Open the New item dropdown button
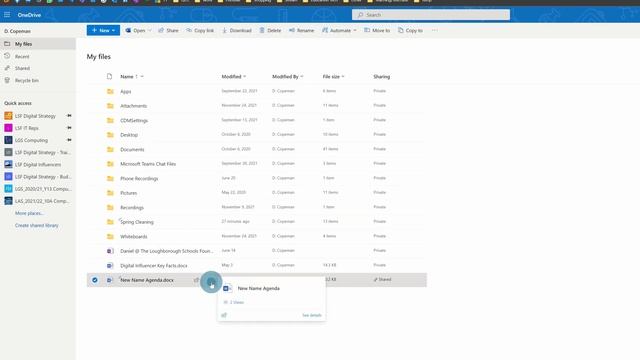The image size is (640, 360). pyautogui.click(x=103, y=30)
